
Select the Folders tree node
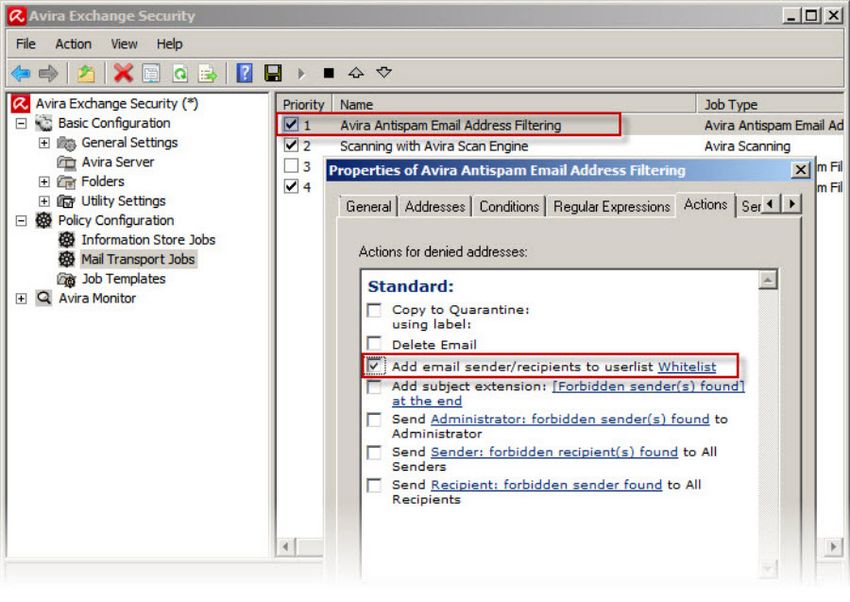point(102,182)
